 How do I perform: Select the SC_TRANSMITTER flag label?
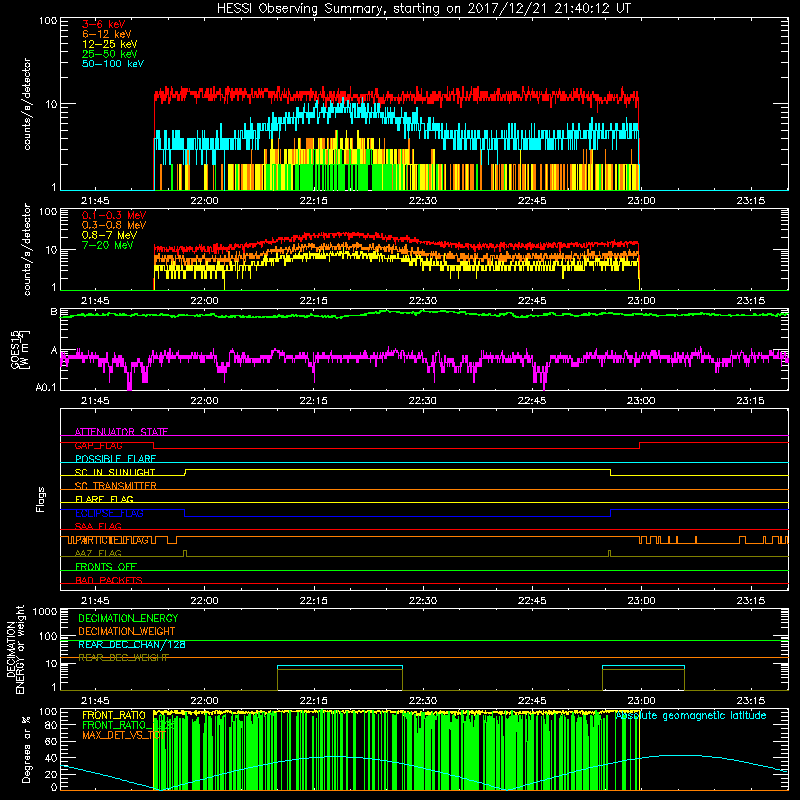coord(115,486)
